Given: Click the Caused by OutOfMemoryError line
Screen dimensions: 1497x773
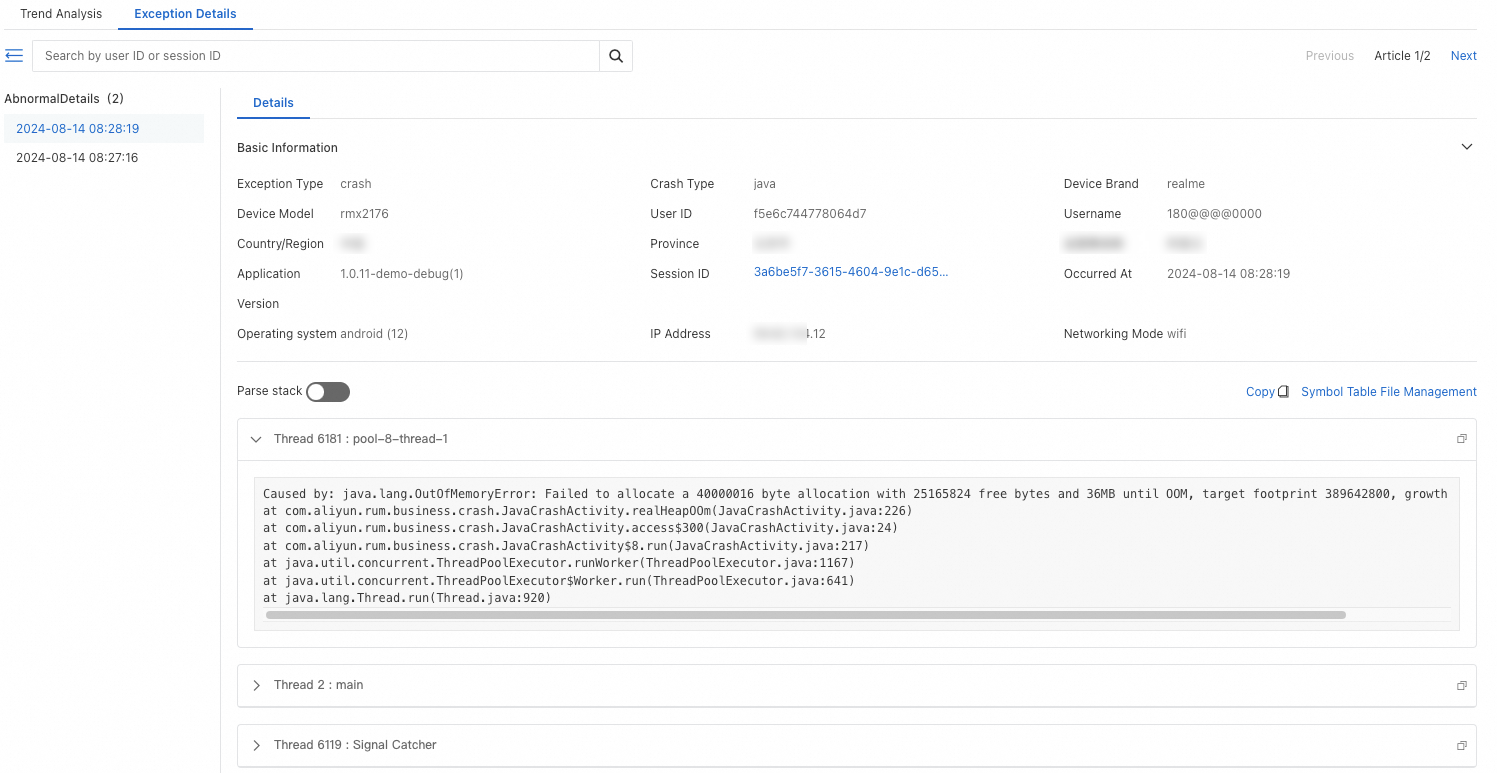Looking at the screenshot, I should coord(855,494).
